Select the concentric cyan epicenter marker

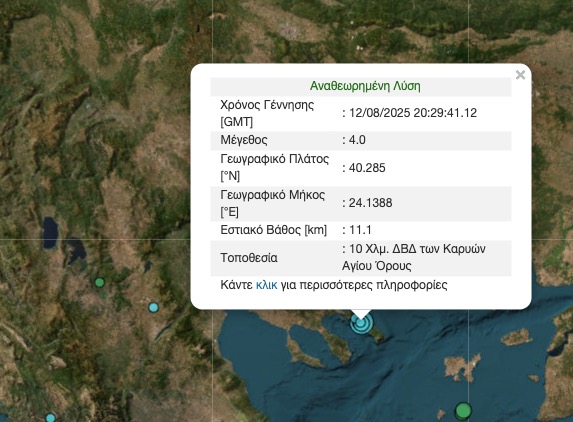pyautogui.click(x=361, y=323)
